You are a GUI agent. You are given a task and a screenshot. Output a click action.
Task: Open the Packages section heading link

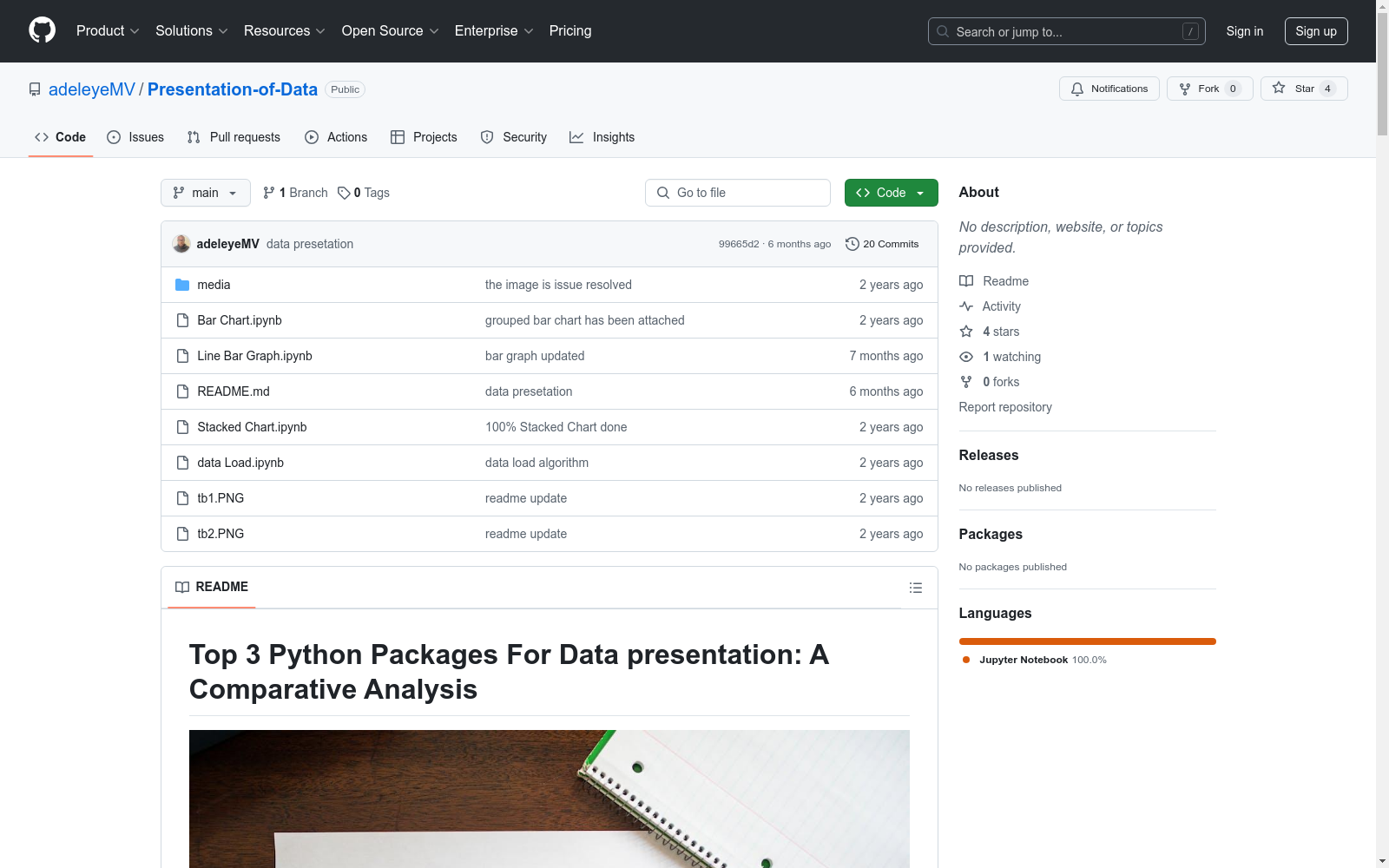(x=991, y=534)
